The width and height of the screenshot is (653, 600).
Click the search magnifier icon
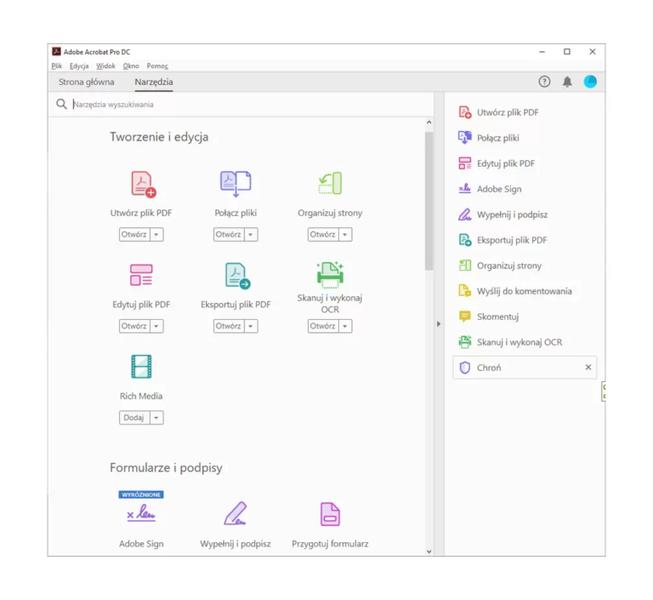(x=61, y=104)
